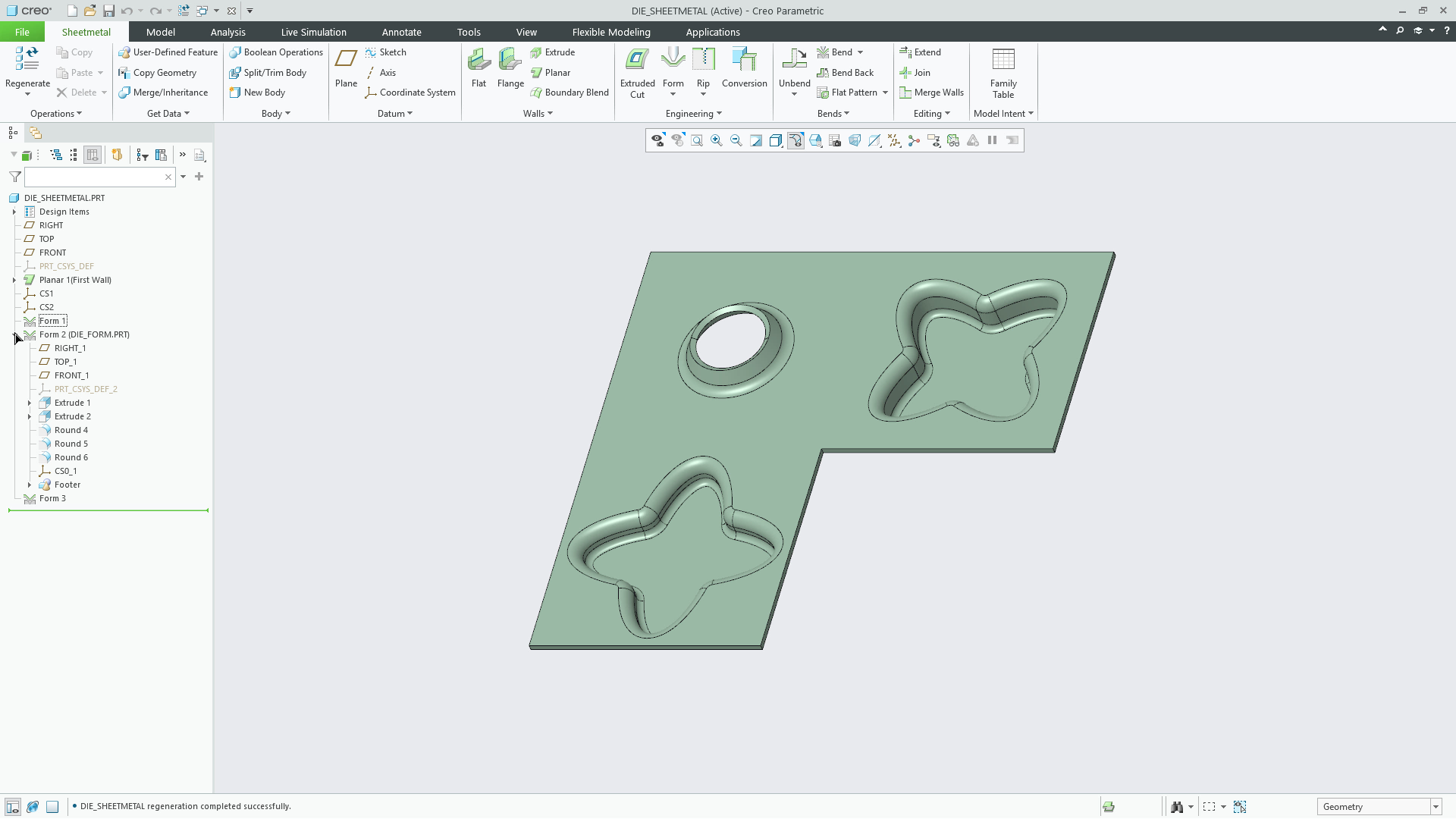The image size is (1456, 819).
Task: Open the Layer Tree tab icon
Action: tap(36, 133)
